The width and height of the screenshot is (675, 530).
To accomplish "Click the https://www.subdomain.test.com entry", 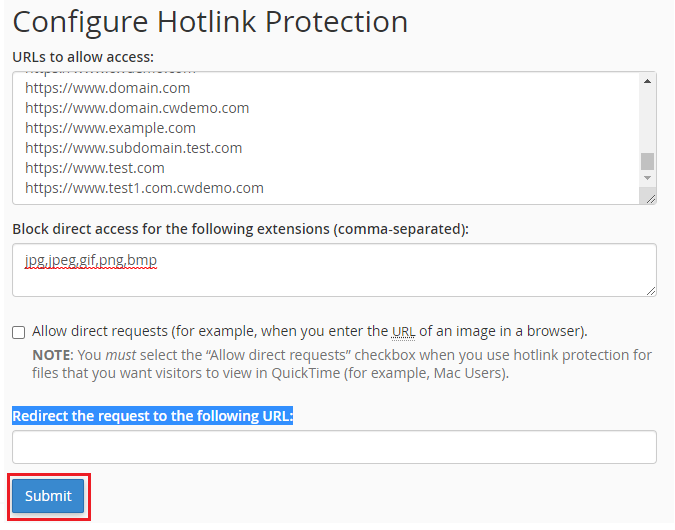I will pyautogui.click(x=133, y=148).
